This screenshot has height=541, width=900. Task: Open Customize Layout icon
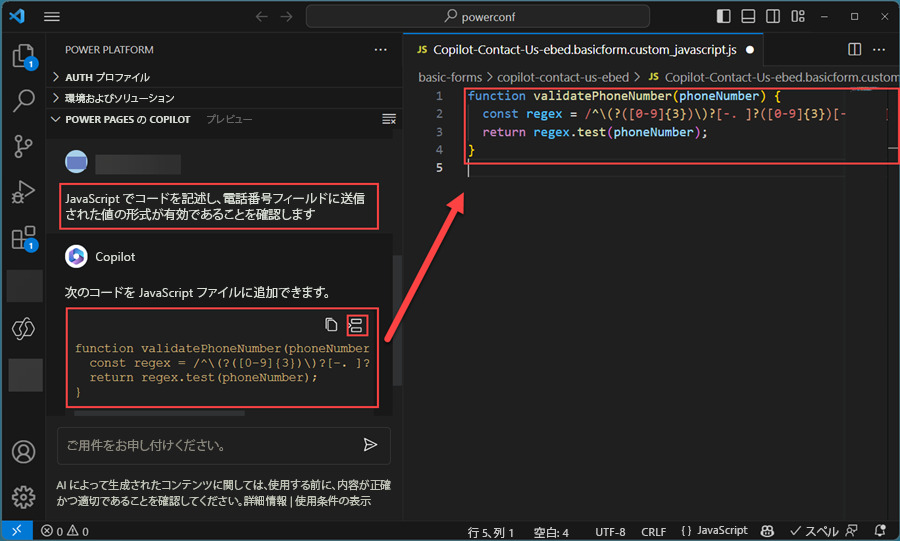[x=798, y=16]
